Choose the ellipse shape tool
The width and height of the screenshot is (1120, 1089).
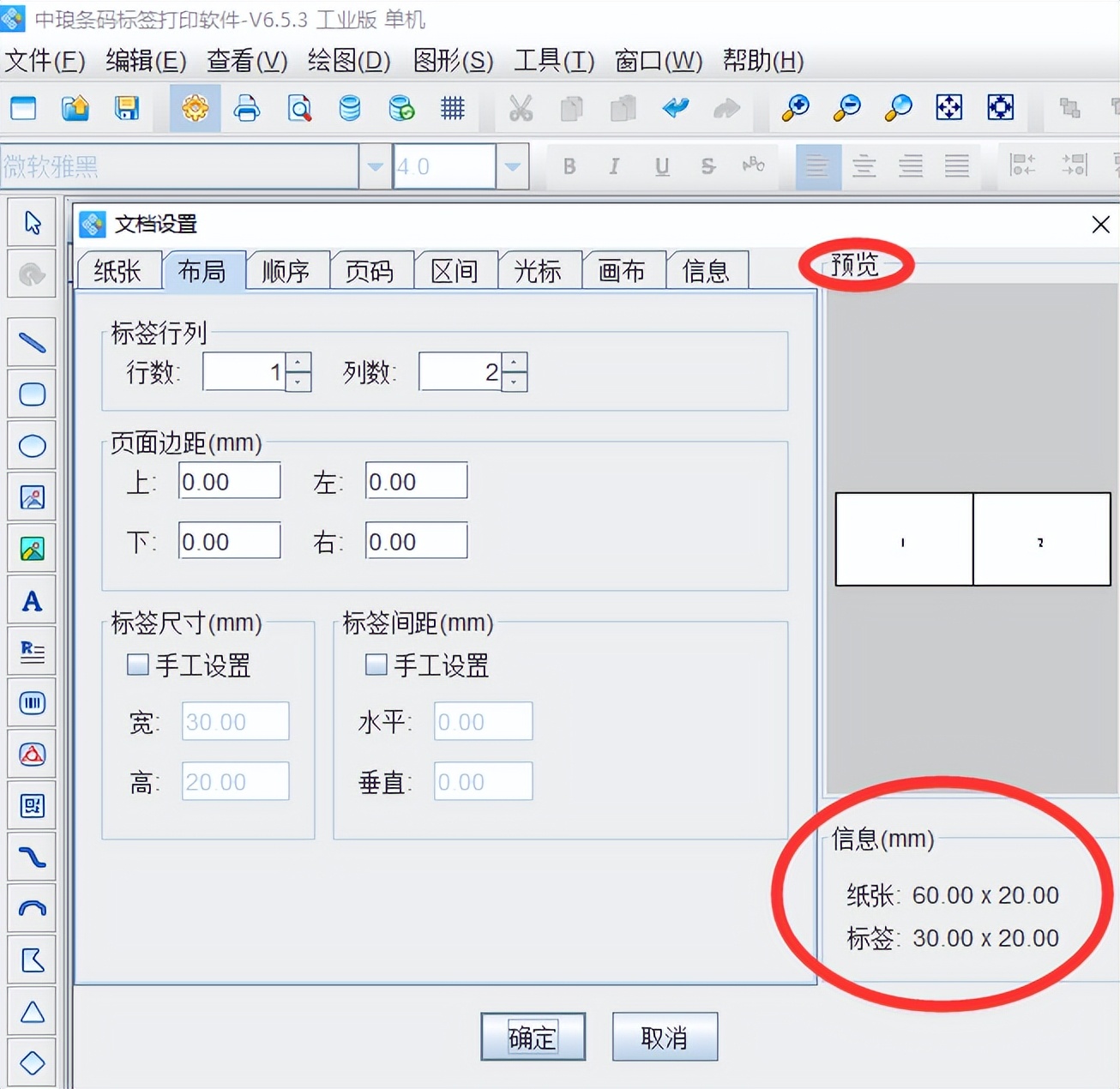pyautogui.click(x=33, y=446)
